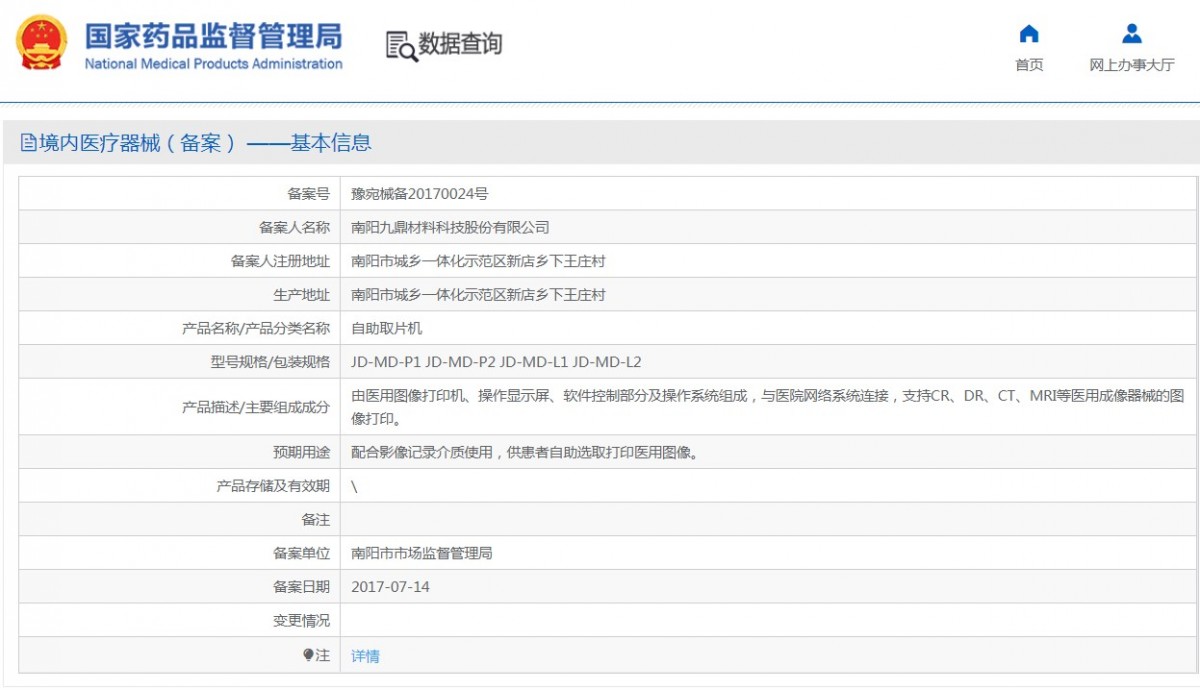
Task: Click the document icon in section header
Action: [x=28, y=143]
